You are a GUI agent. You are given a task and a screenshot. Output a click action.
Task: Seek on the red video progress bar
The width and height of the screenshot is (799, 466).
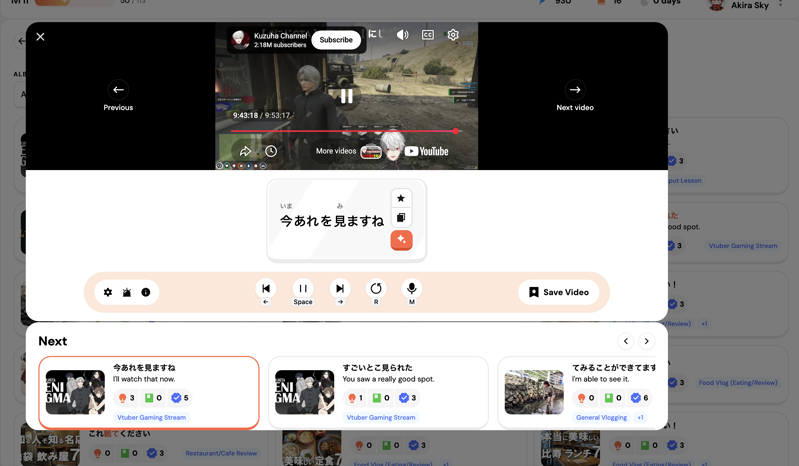[x=345, y=131]
